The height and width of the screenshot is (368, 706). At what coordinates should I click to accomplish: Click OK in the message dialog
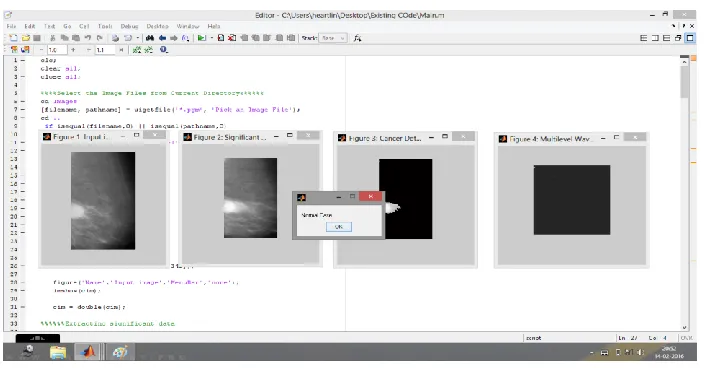pyautogui.click(x=339, y=227)
